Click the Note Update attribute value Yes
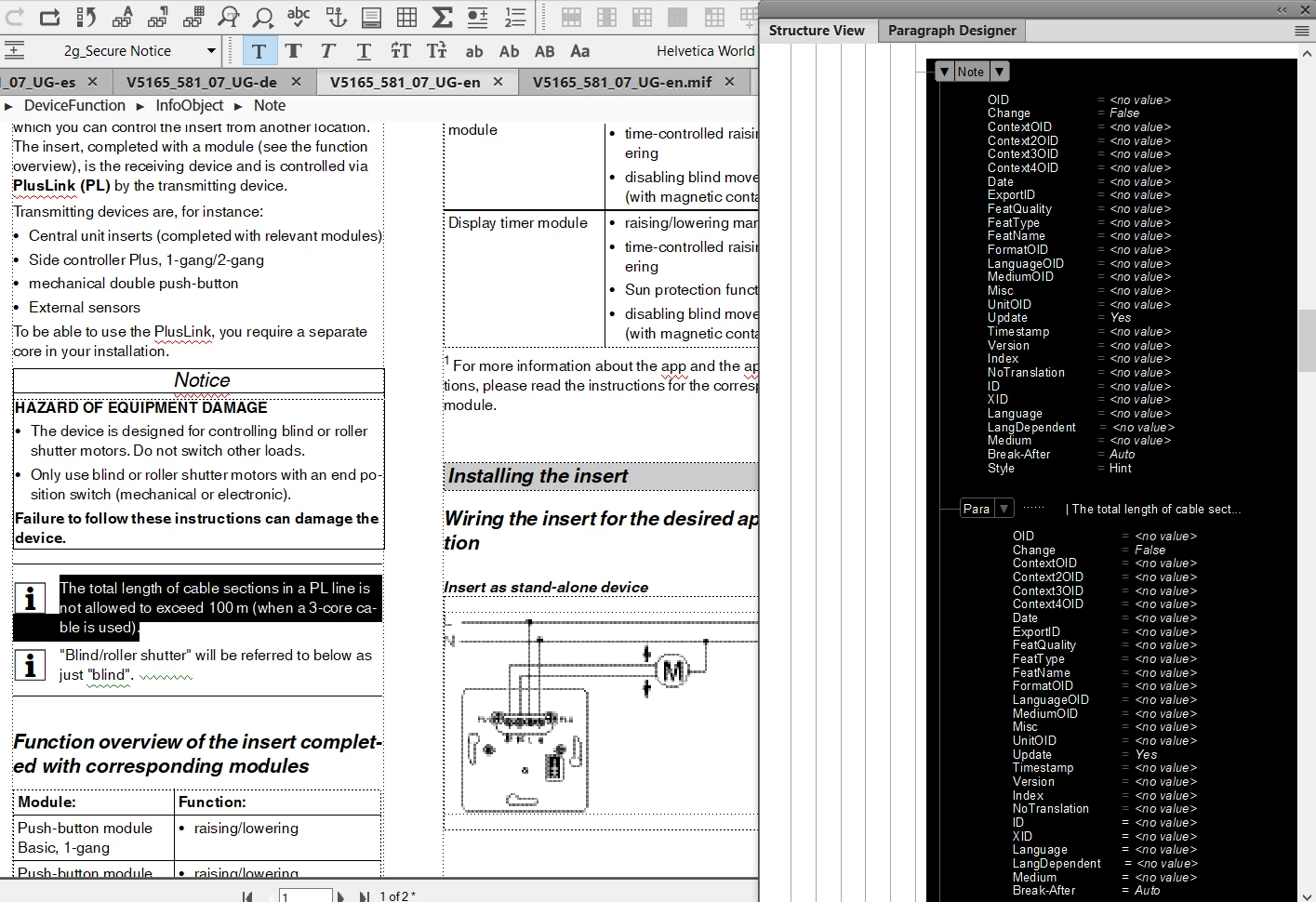1316x902 pixels. click(1121, 318)
